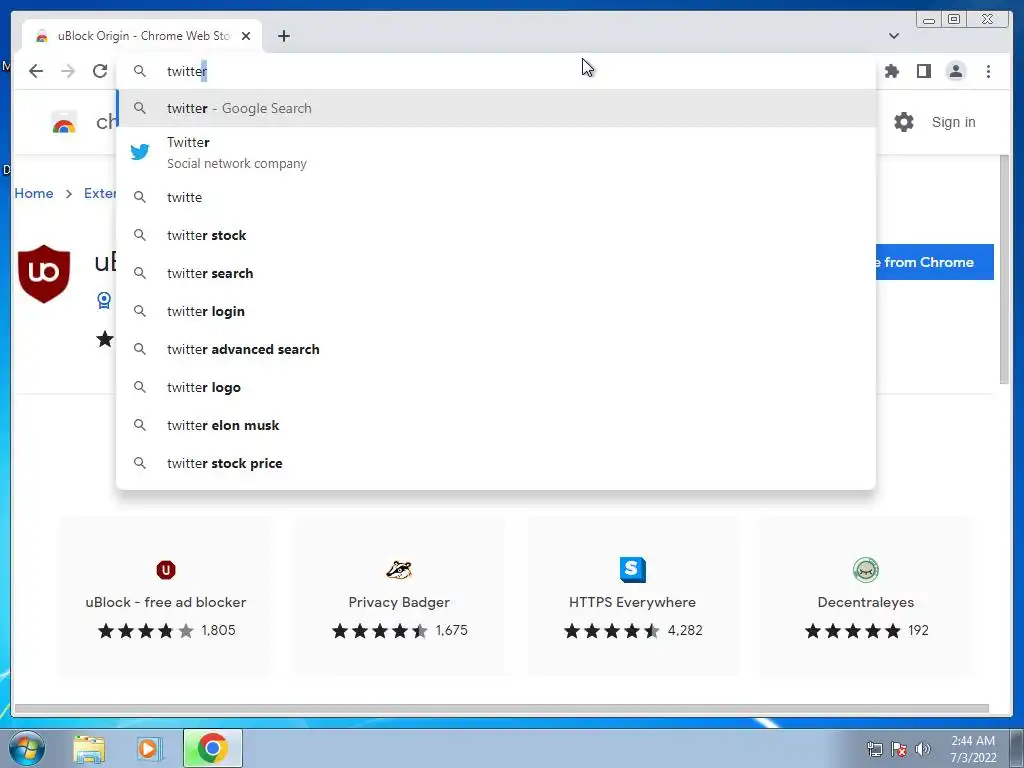Click the Sign in link
This screenshot has width=1024, height=768.
click(x=953, y=122)
